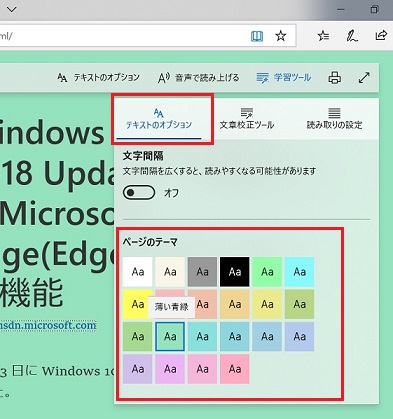Screen dimensions: 393x419
Task: Choose the violet swatch second in bottom row
Action: coord(170,369)
